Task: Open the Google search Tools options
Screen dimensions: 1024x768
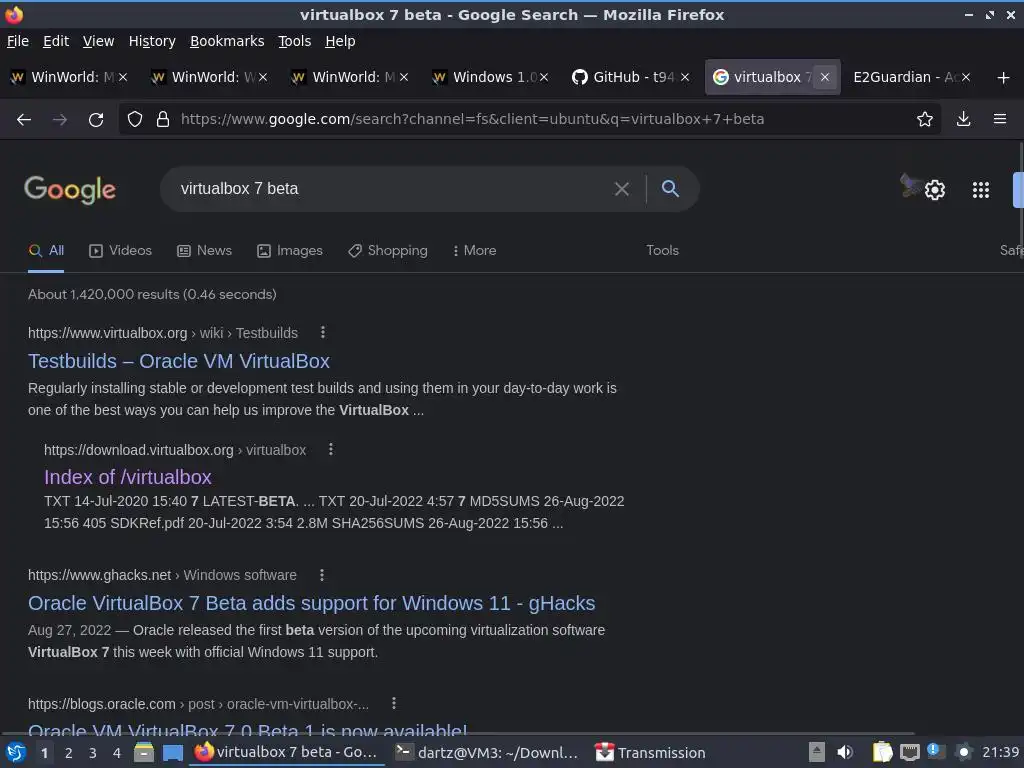Action: (662, 251)
